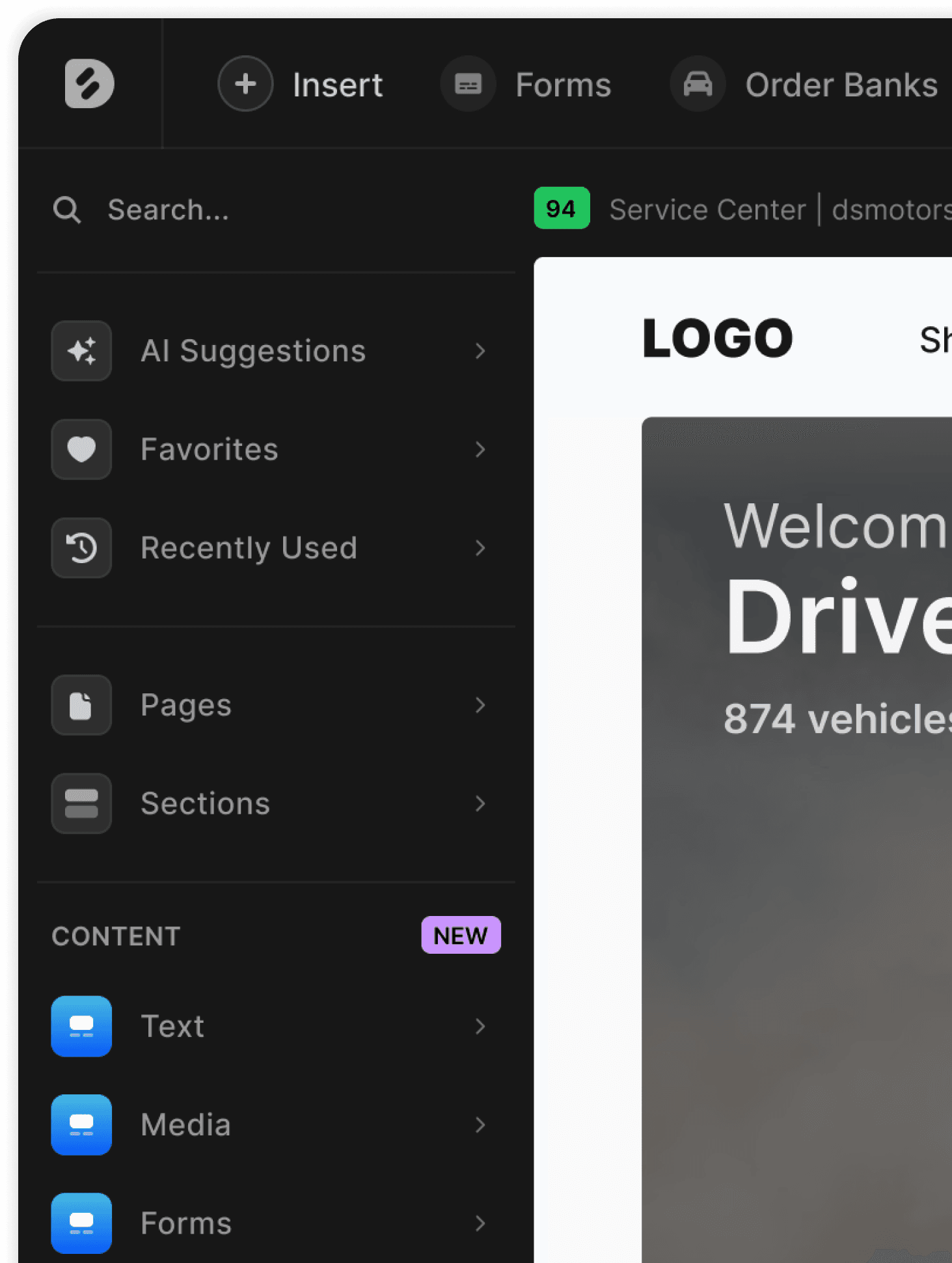Click the Pages document icon
This screenshot has height=1263, width=952.
81,705
